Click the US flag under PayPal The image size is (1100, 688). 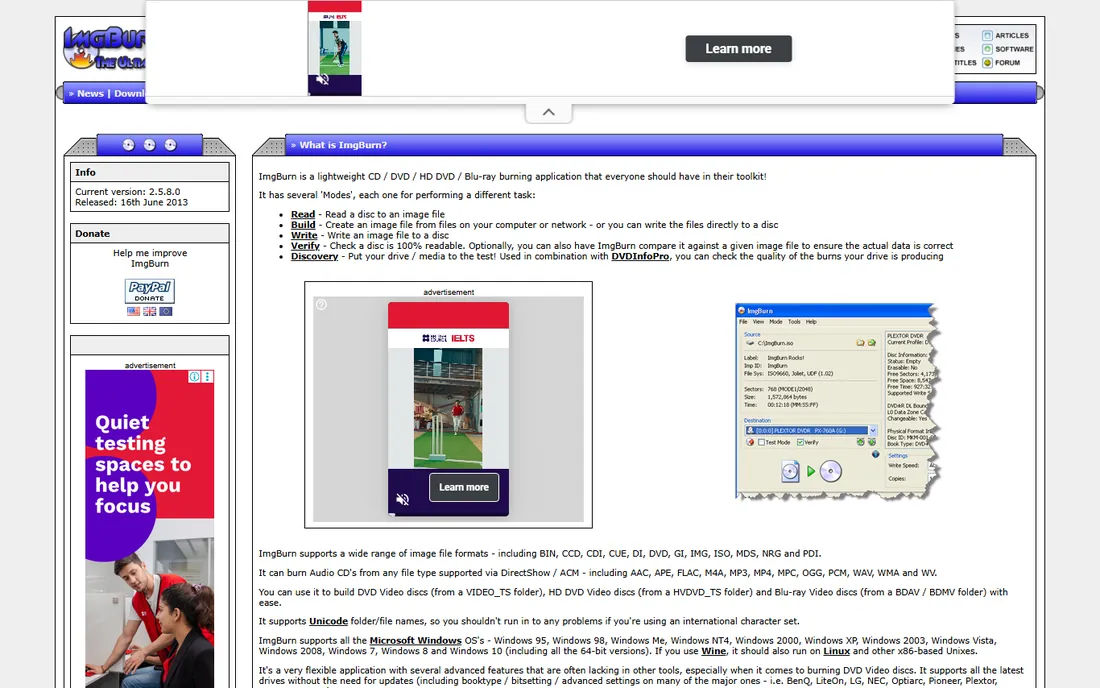click(133, 311)
